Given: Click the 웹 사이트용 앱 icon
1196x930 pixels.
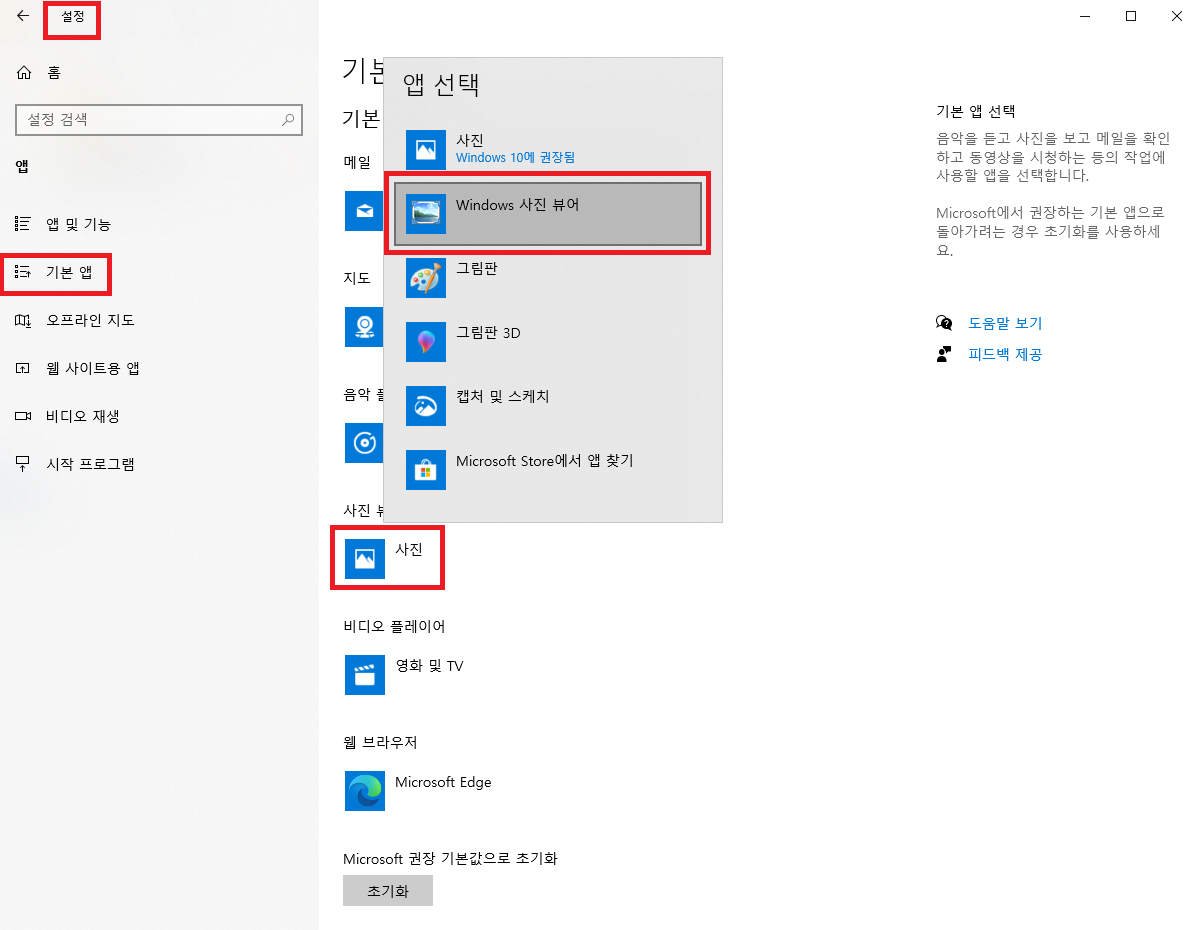Looking at the screenshot, I should click(x=23, y=368).
